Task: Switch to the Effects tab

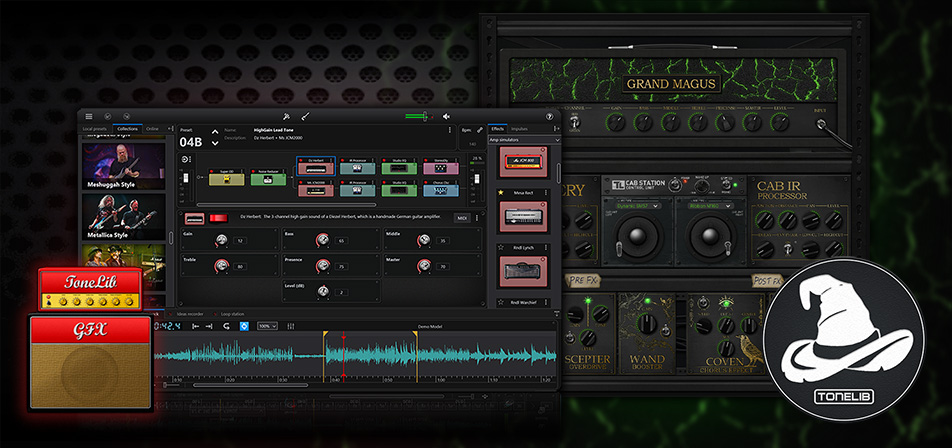Action: (498, 129)
